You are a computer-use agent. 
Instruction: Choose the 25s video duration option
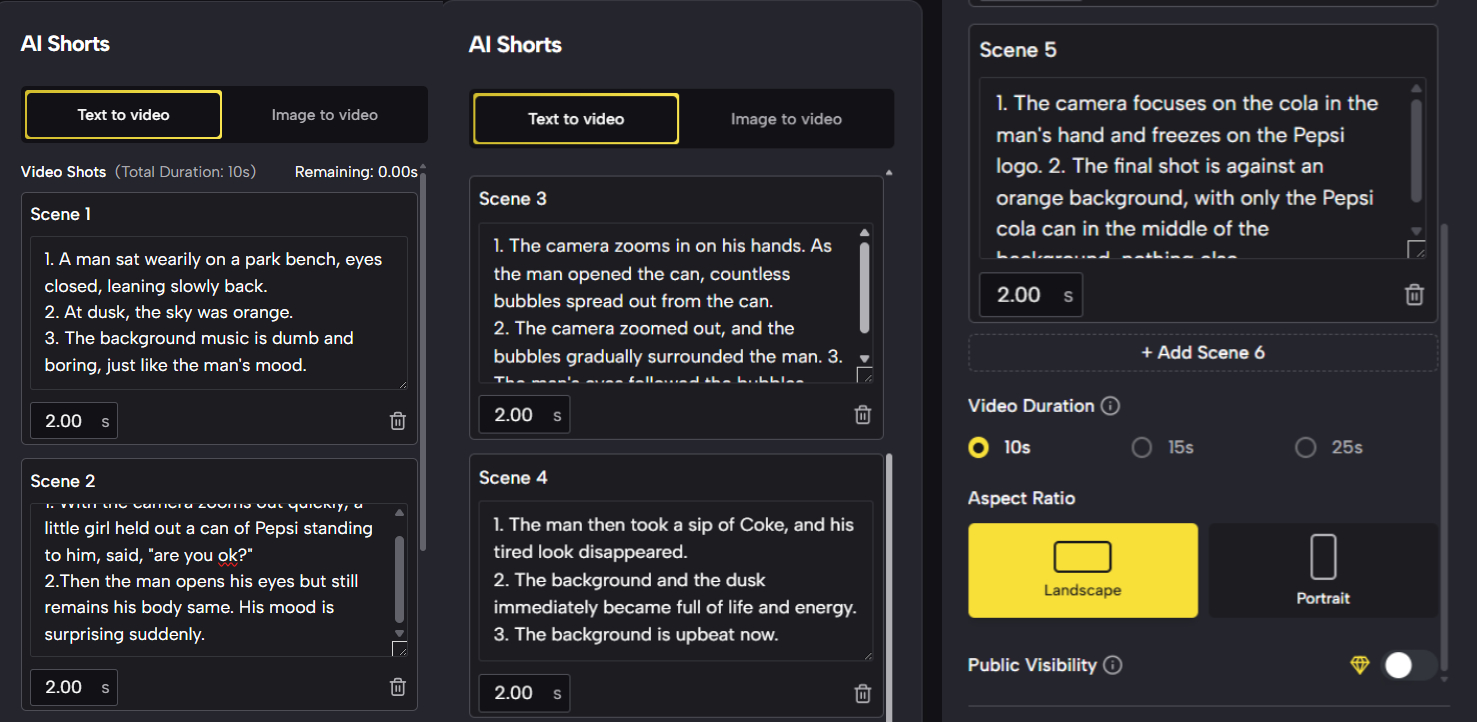tap(1305, 448)
